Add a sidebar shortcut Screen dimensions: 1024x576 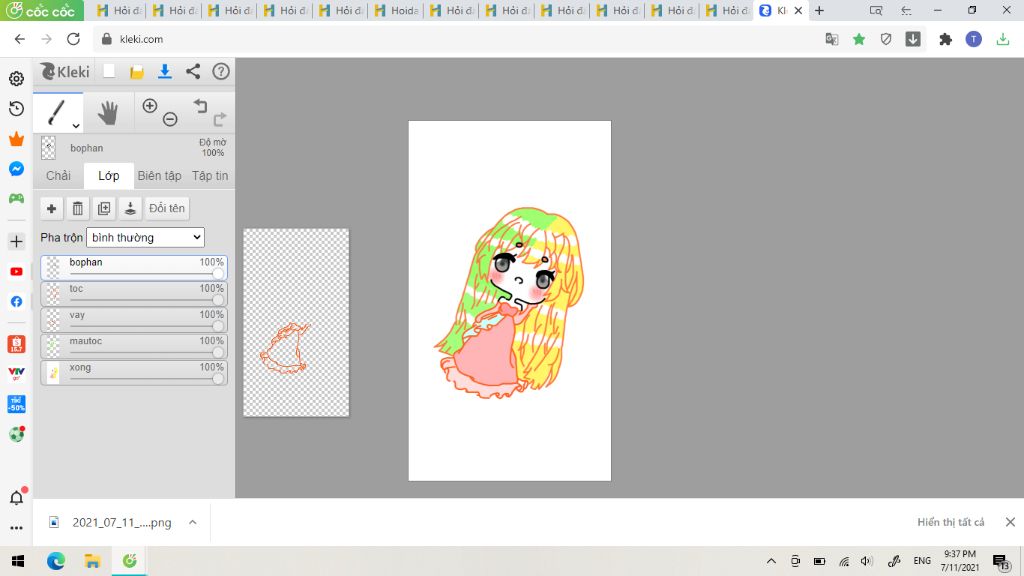tap(16, 242)
